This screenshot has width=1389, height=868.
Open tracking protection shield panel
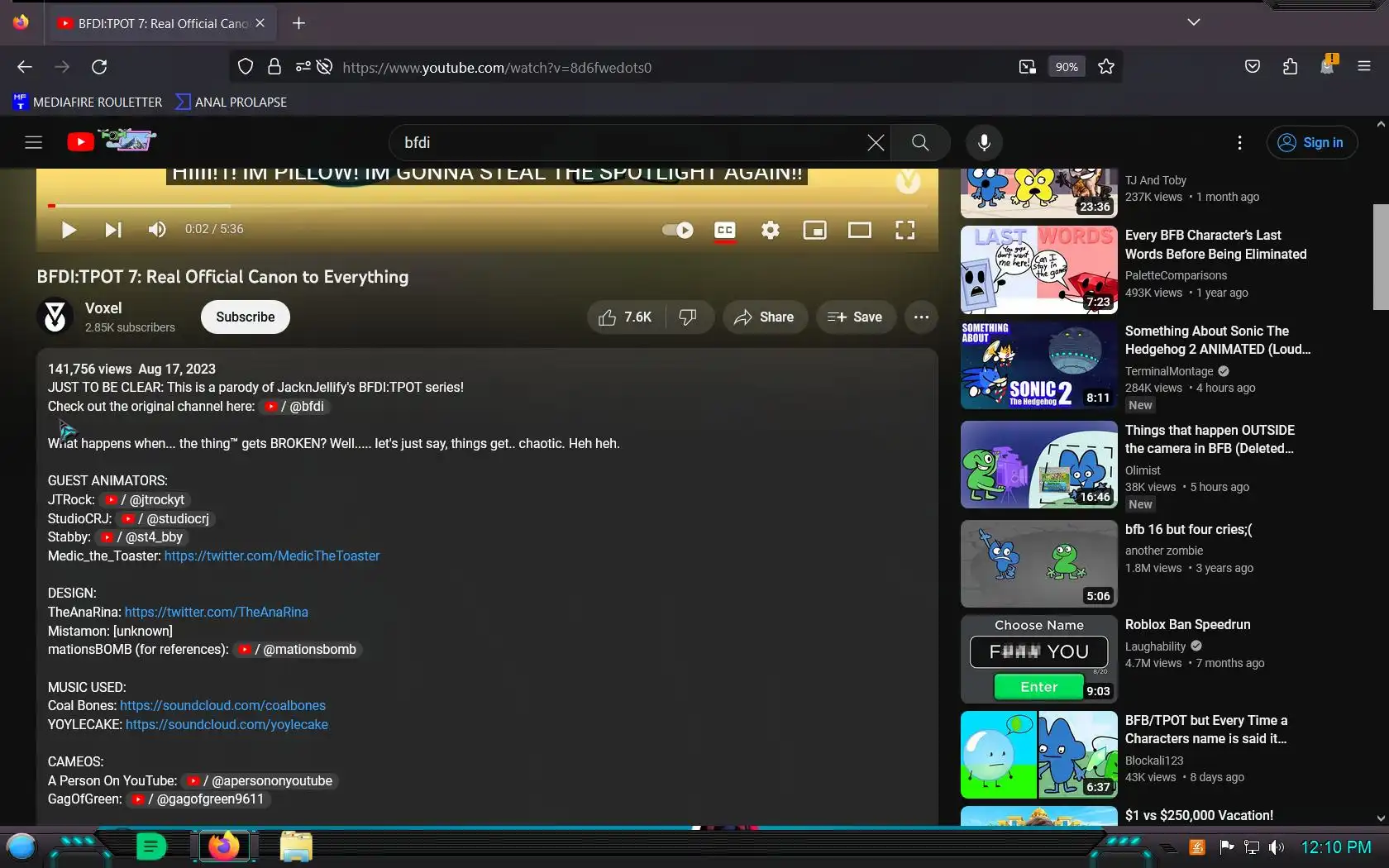(x=246, y=67)
